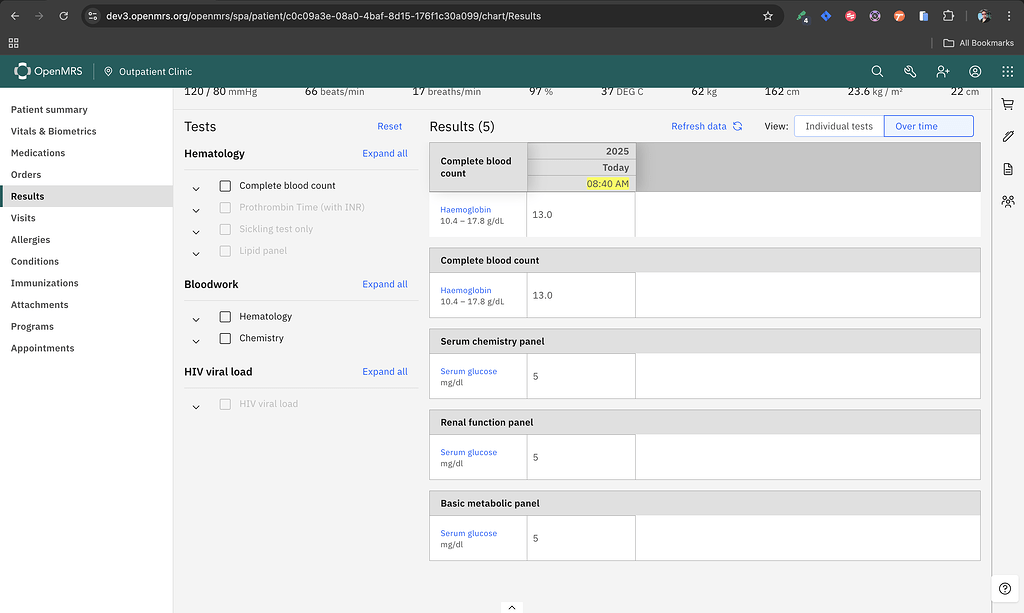Click the add patient icon
Screen dimensions: 1024x613
943,71
